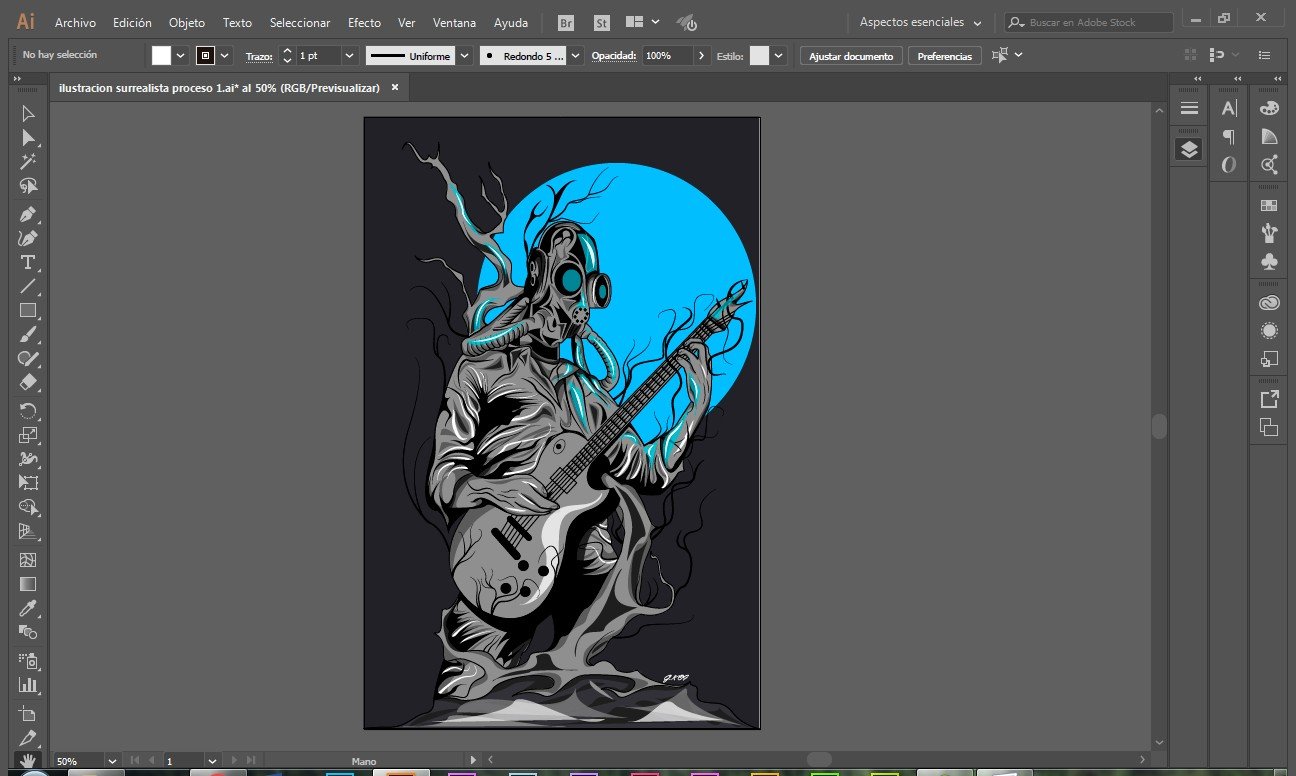
Task: Select the Selection tool arrow
Action: (x=28, y=114)
